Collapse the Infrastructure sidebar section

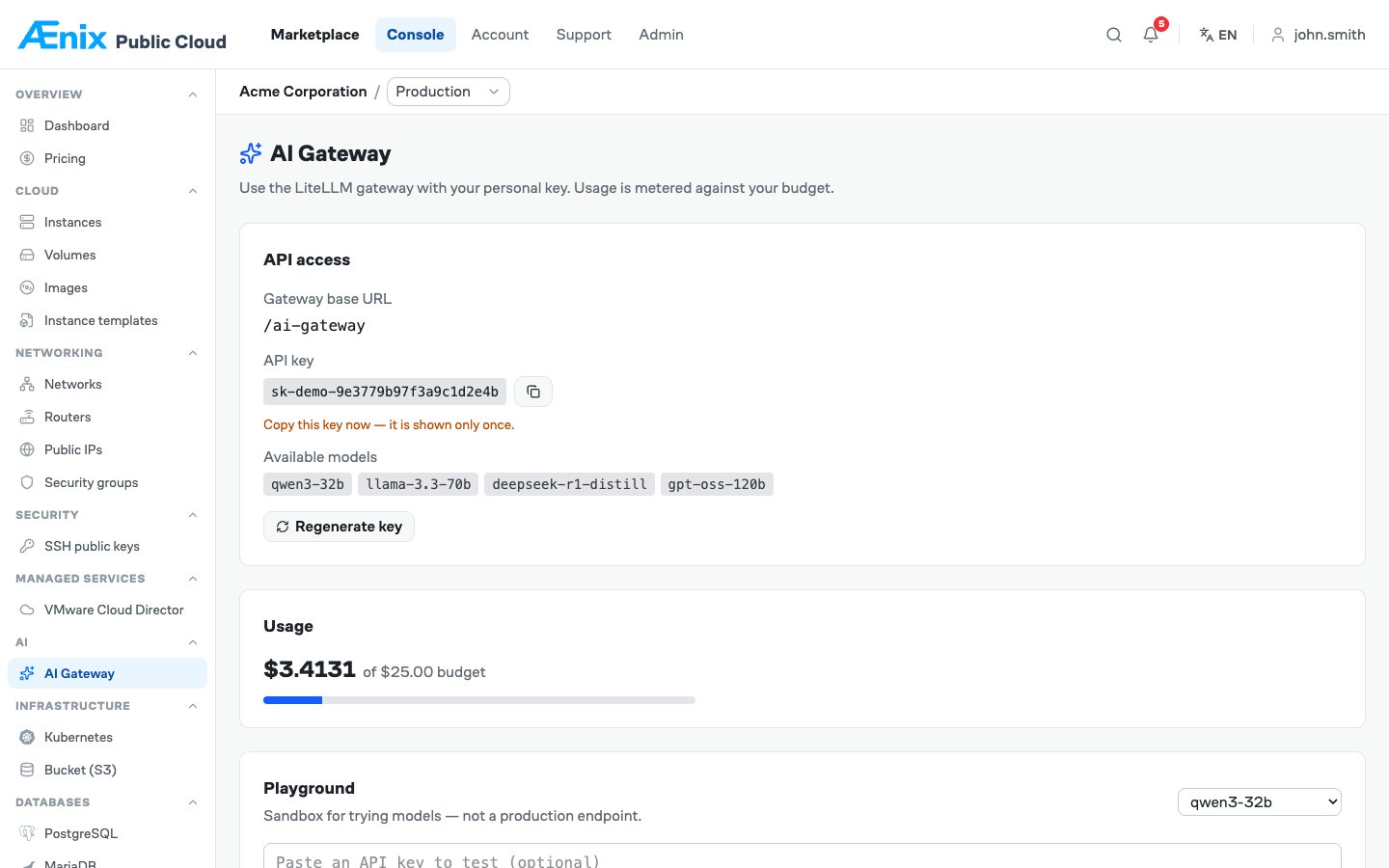point(193,706)
